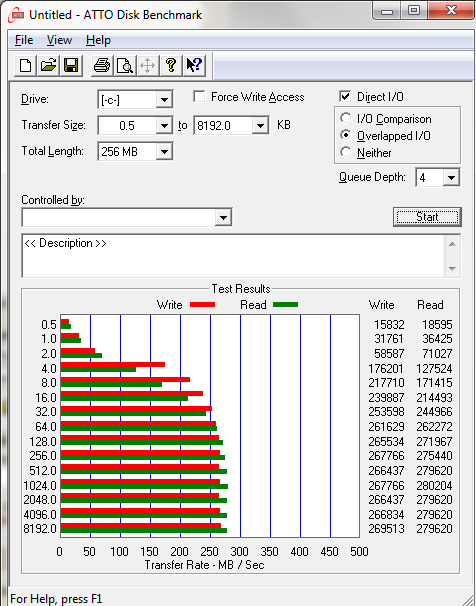The image size is (476, 606).
Task: Choose the Neither radio option
Action: [x=345, y=152]
